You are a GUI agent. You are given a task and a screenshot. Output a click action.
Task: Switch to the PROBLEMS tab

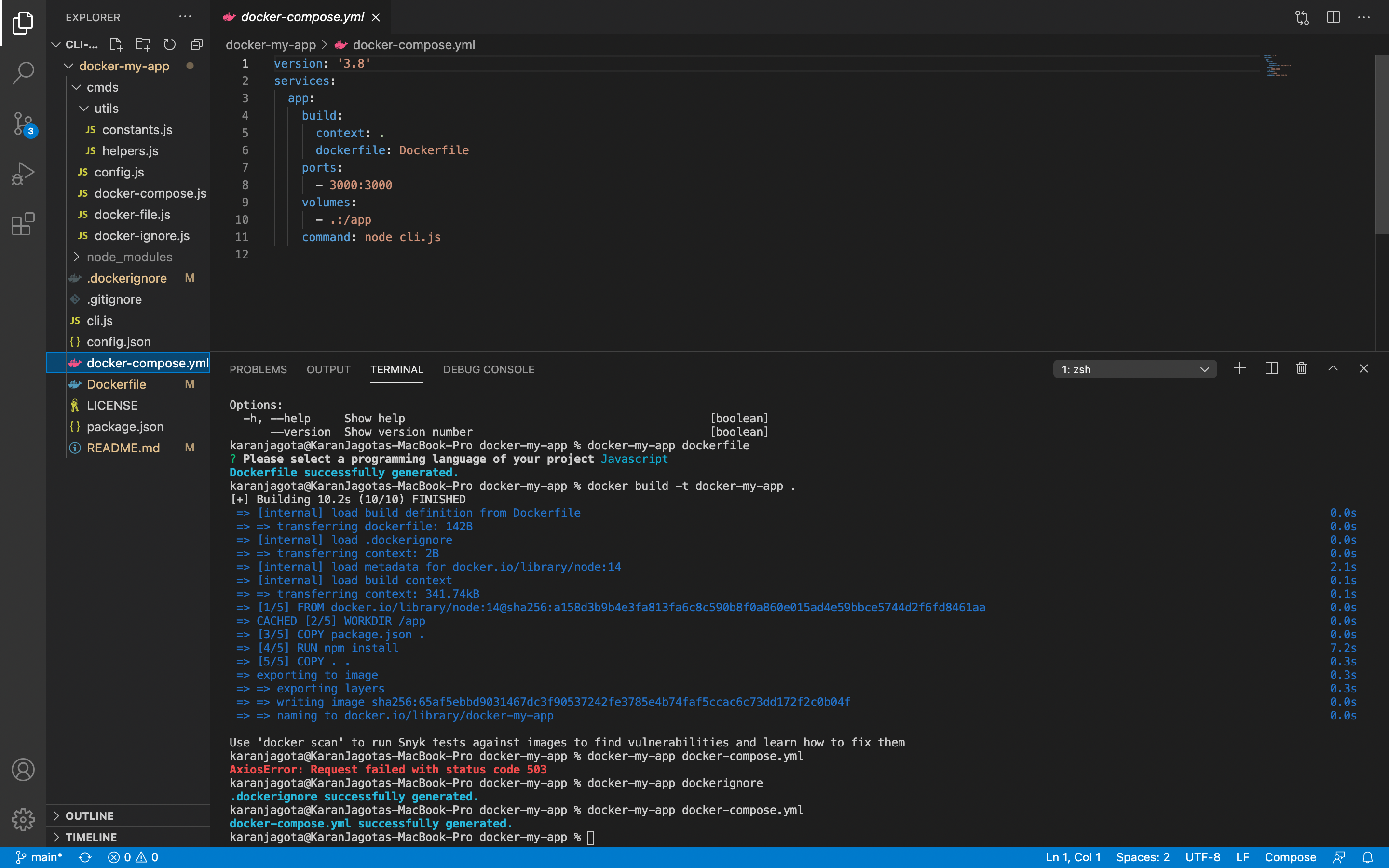258,369
